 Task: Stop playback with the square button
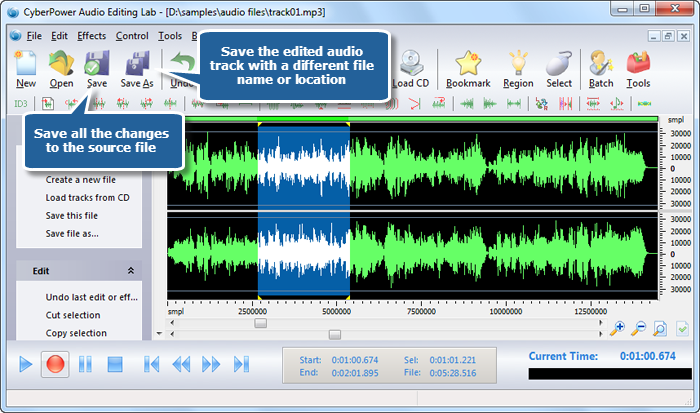[x=115, y=364]
